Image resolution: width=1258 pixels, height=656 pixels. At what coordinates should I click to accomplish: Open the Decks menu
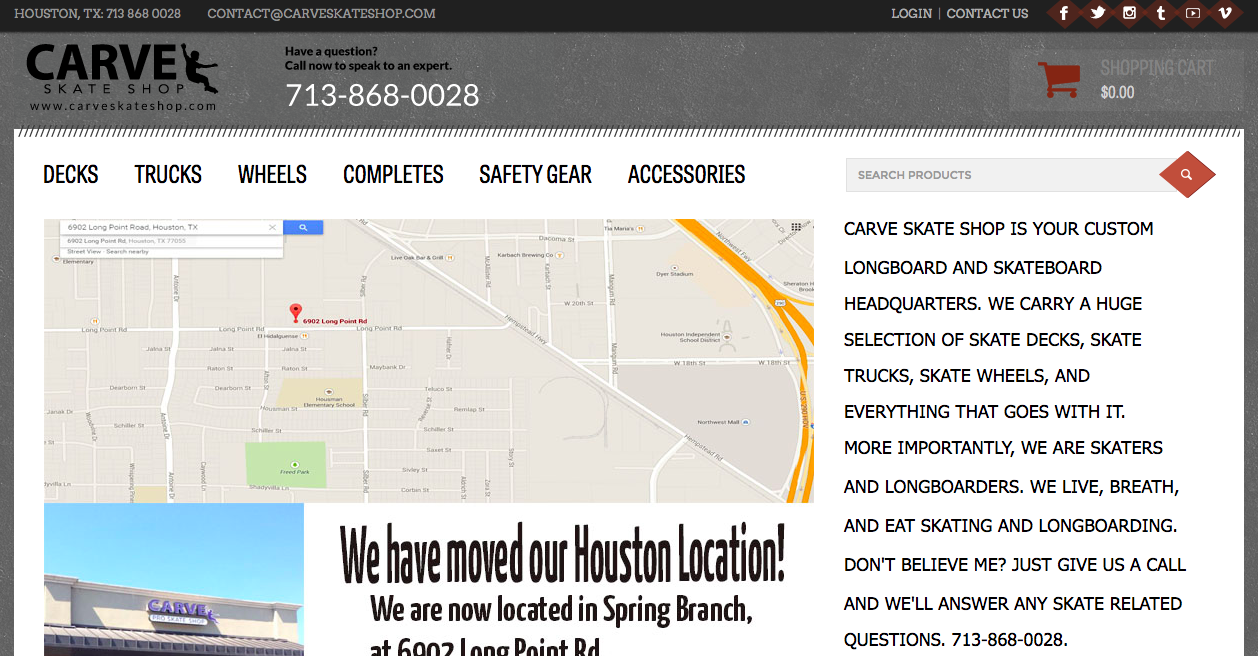71,175
